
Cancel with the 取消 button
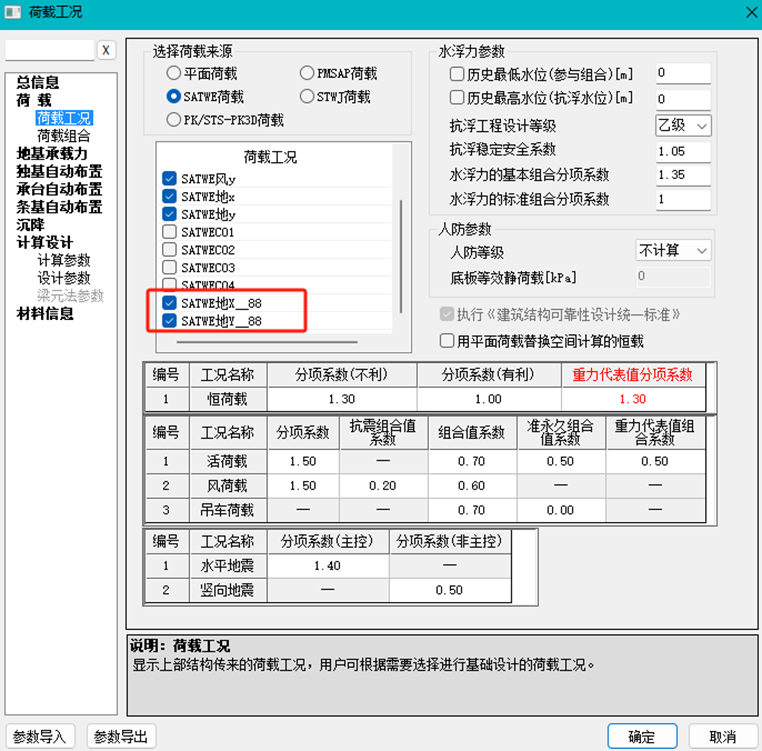click(723, 736)
